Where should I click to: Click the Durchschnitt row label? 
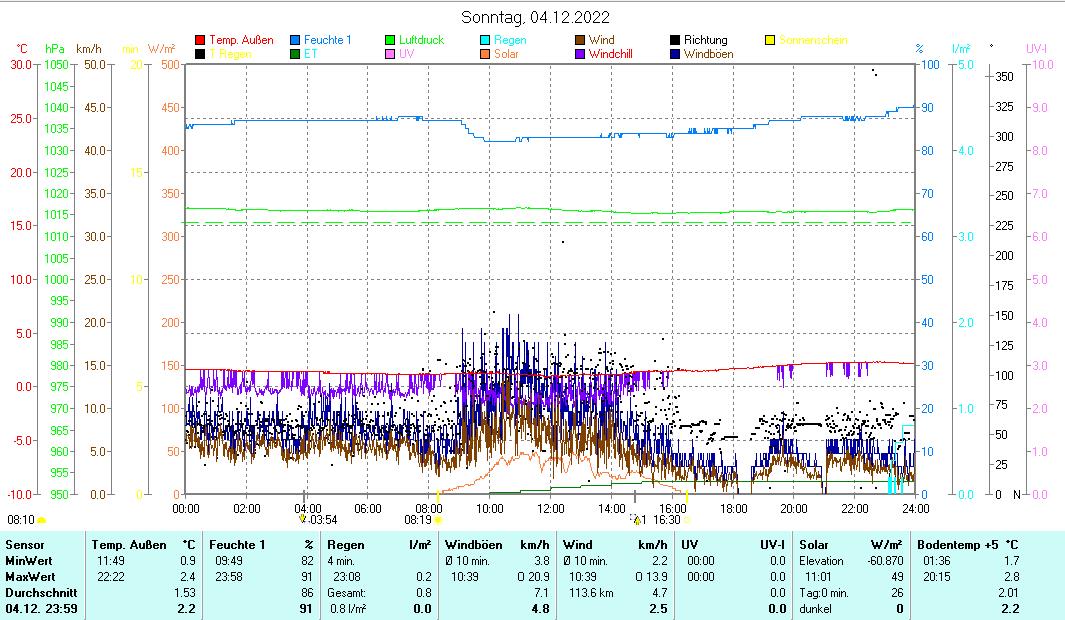click(x=38, y=593)
